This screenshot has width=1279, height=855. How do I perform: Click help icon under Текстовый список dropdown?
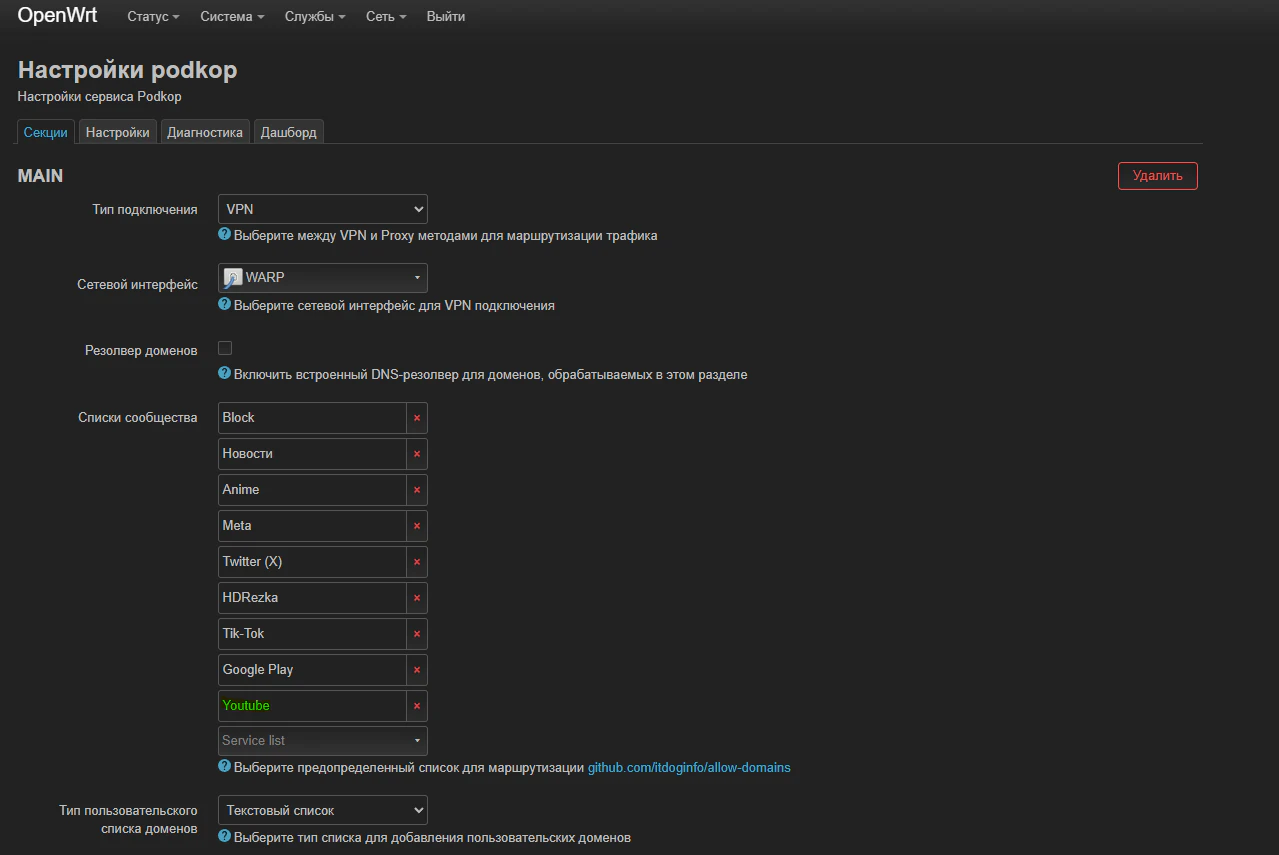click(x=224, y=835)
